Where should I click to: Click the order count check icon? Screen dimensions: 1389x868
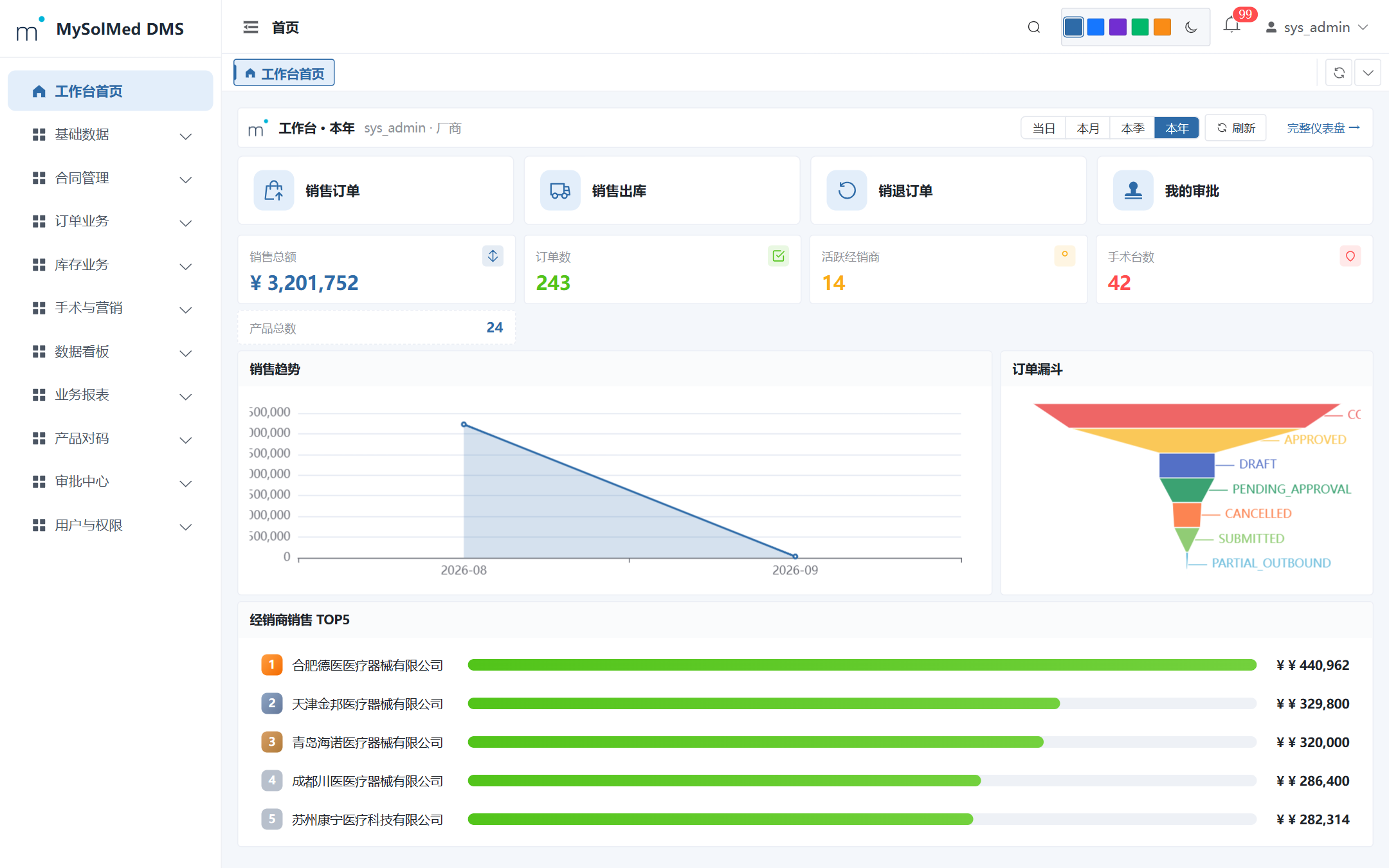click(x=779, y=256)
